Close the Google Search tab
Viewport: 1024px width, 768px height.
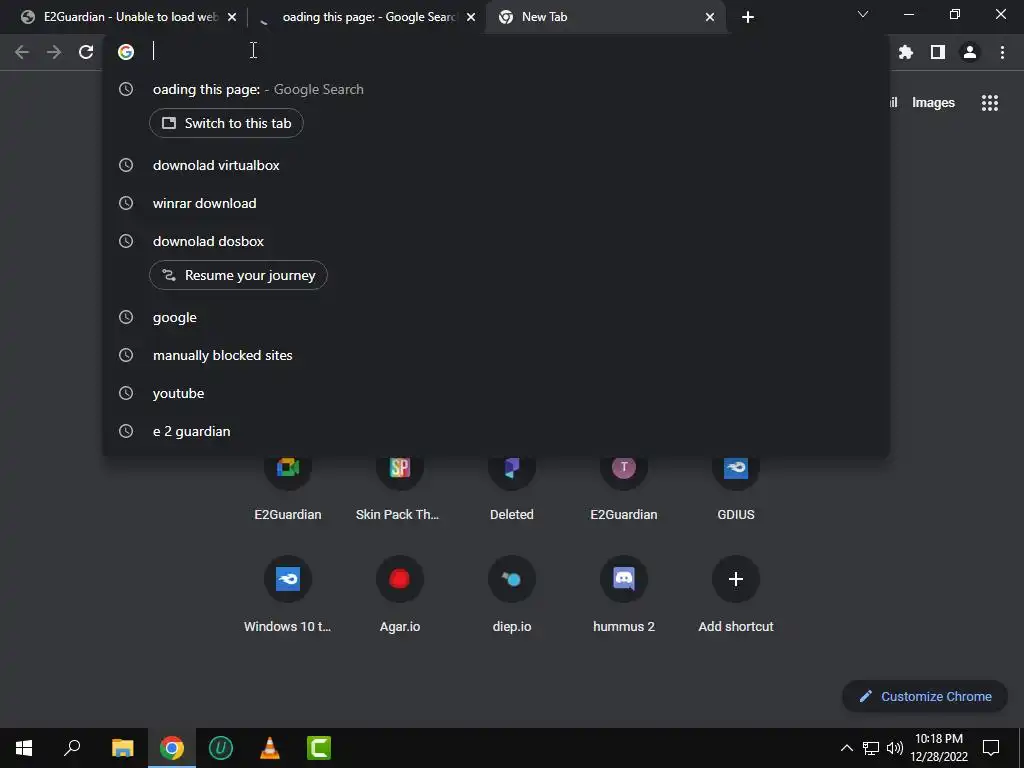coord(471,17)
